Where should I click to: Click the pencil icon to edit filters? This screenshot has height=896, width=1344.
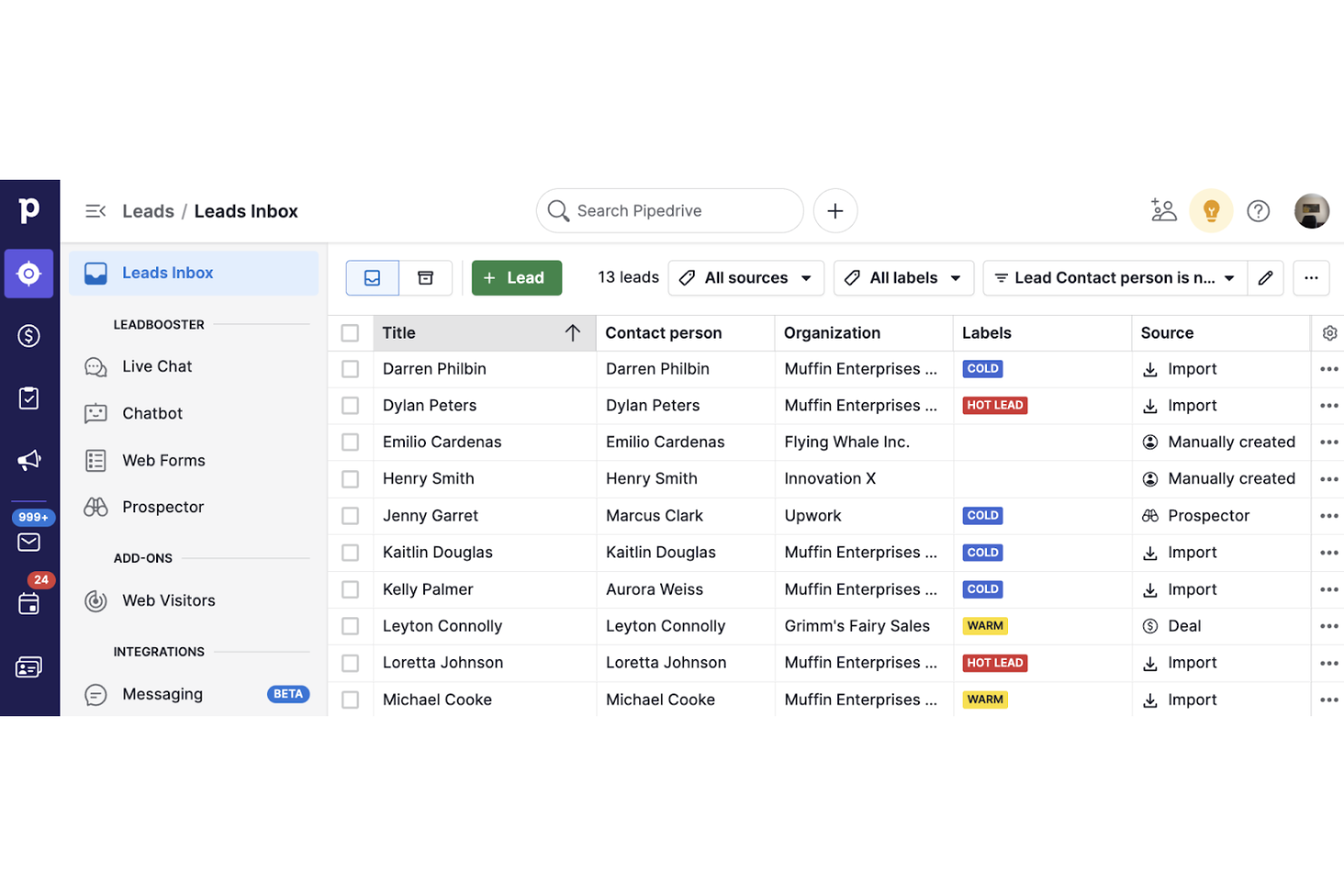pos(1265,278)
